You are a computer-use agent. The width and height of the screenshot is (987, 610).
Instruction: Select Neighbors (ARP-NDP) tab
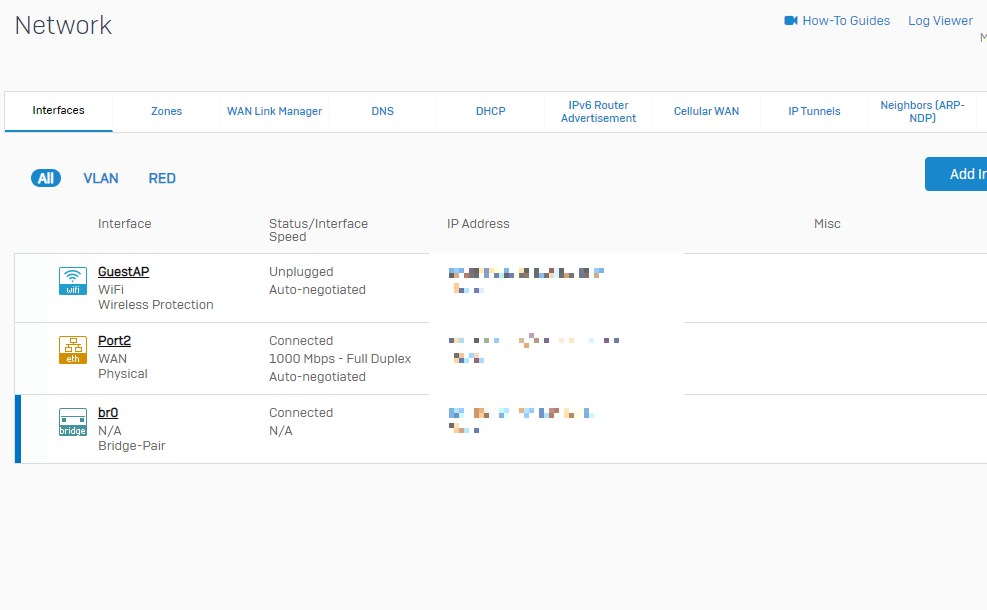pyautogui.click(x=922, y=111)
